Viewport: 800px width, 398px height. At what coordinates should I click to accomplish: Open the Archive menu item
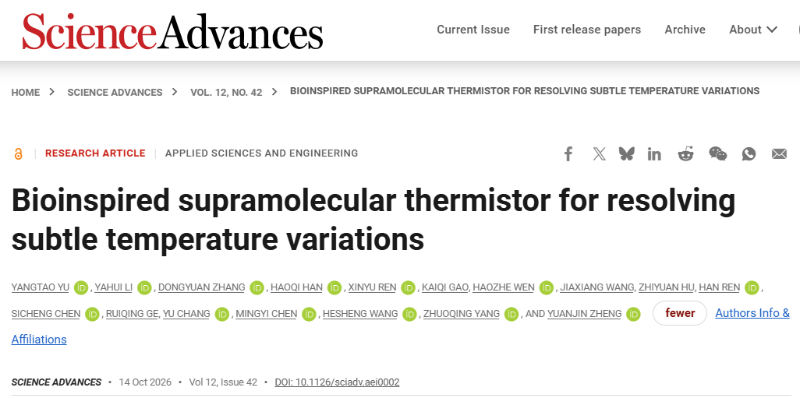click(x=685, y=30)
